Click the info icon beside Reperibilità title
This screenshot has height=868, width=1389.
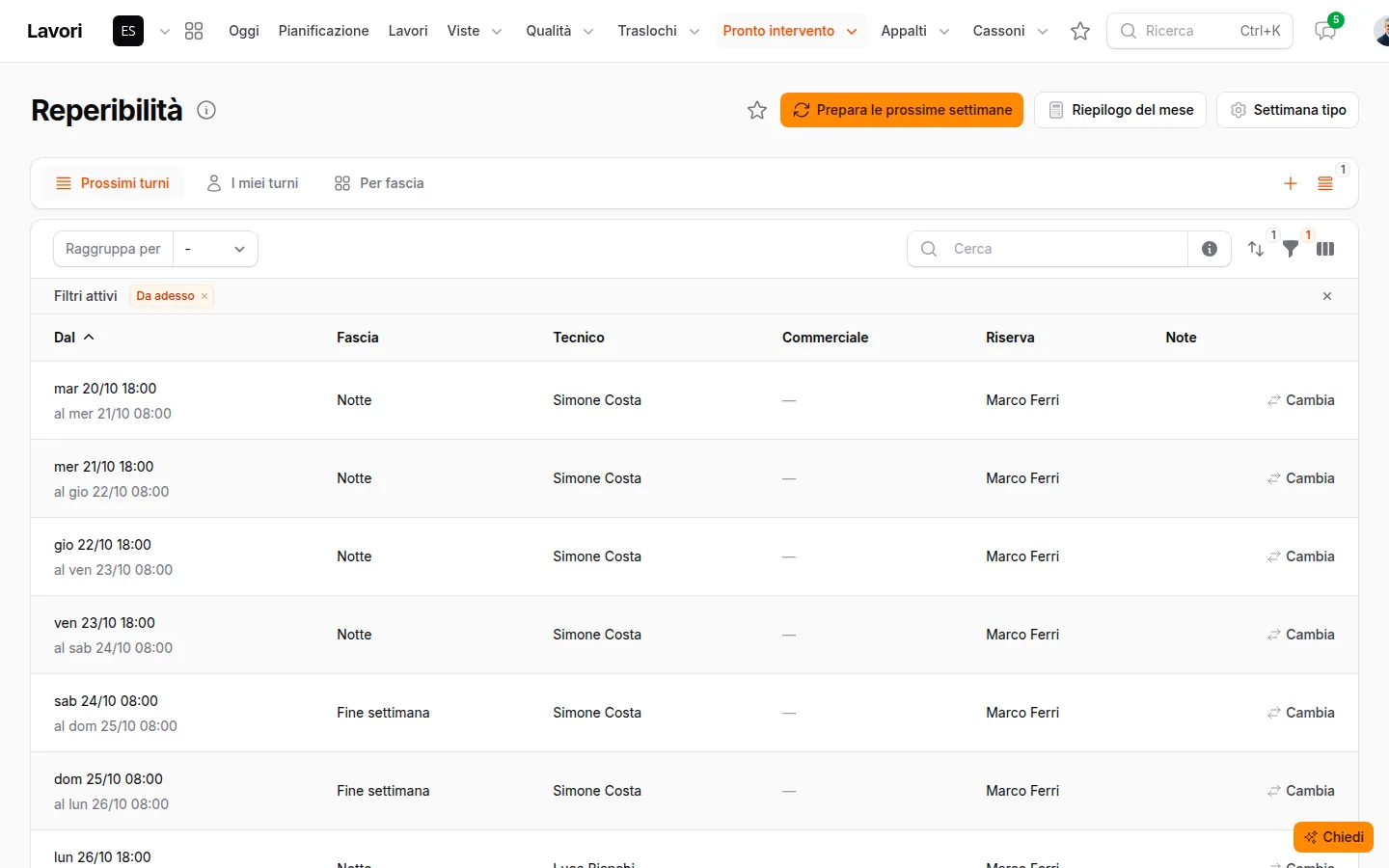(x=206, y=110)
